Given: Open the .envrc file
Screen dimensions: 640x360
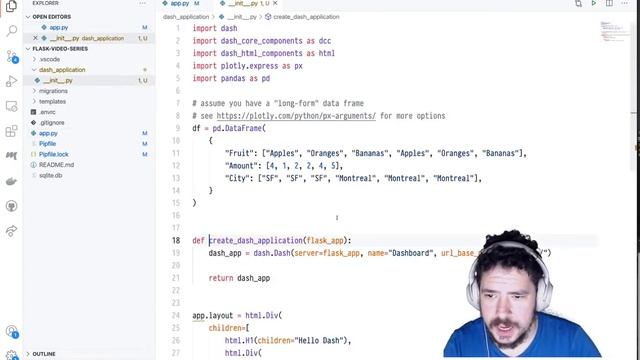Looking at the screenshot, I should tap(47, 112).
